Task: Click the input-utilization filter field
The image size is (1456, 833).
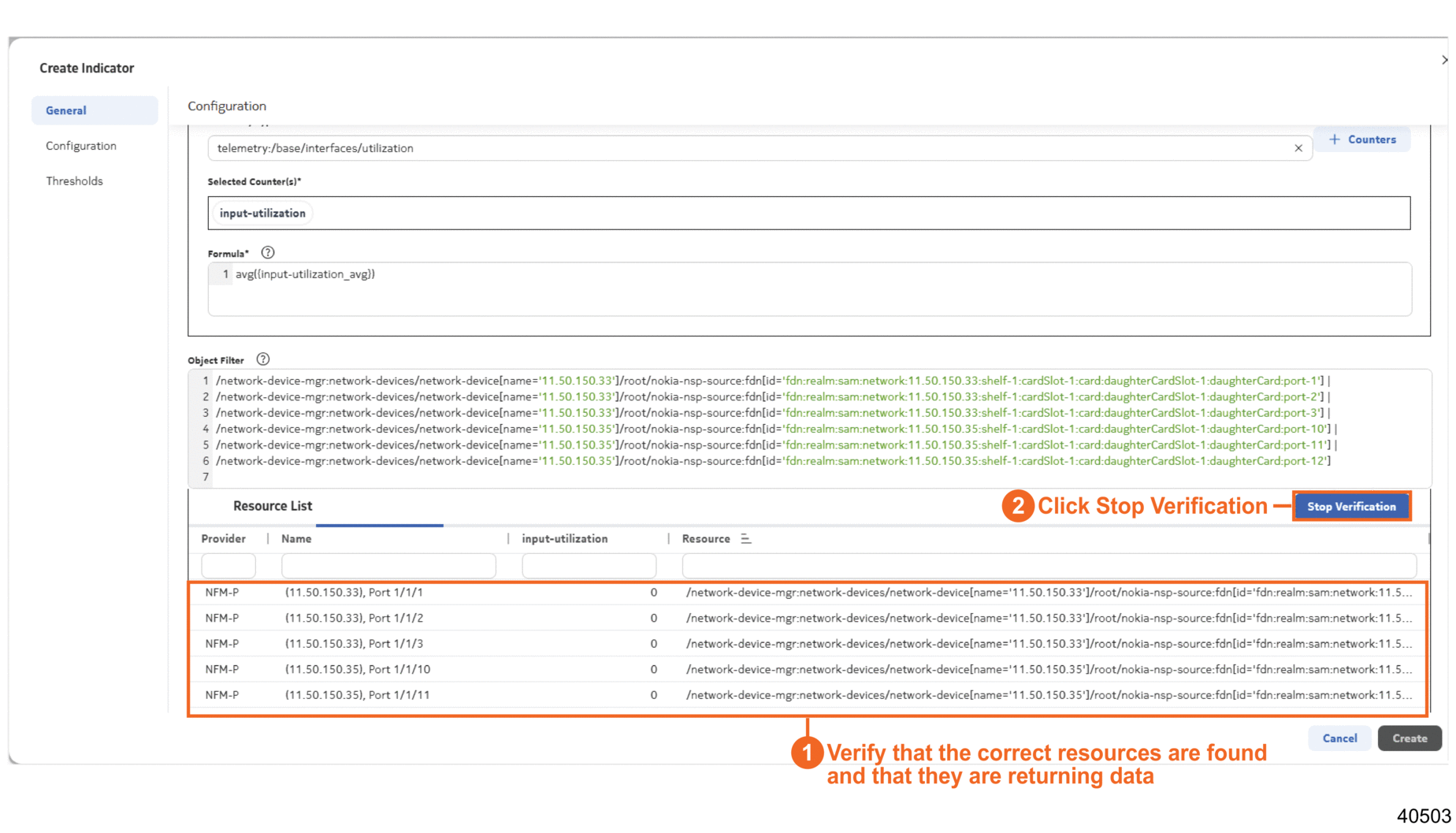Action: click(589, 565)
